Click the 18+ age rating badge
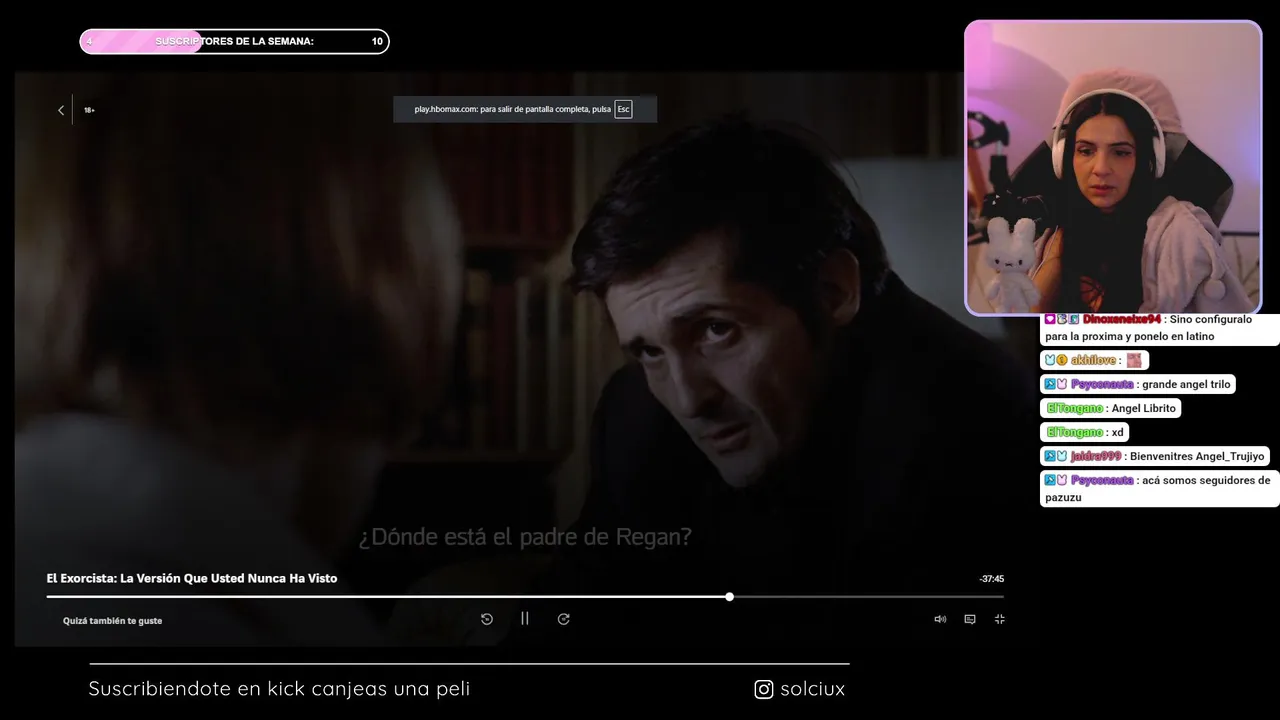Image resolution: width=1280 pixels, height=720 pixels. click(89, 110)
